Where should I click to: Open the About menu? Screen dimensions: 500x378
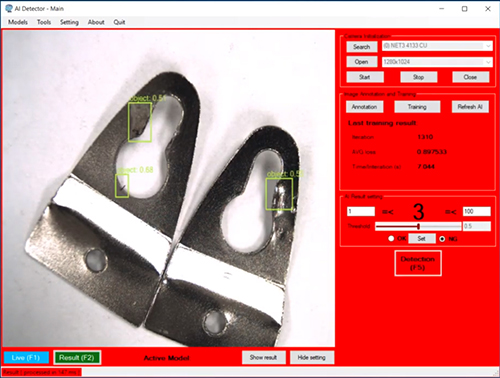(96, 22)
